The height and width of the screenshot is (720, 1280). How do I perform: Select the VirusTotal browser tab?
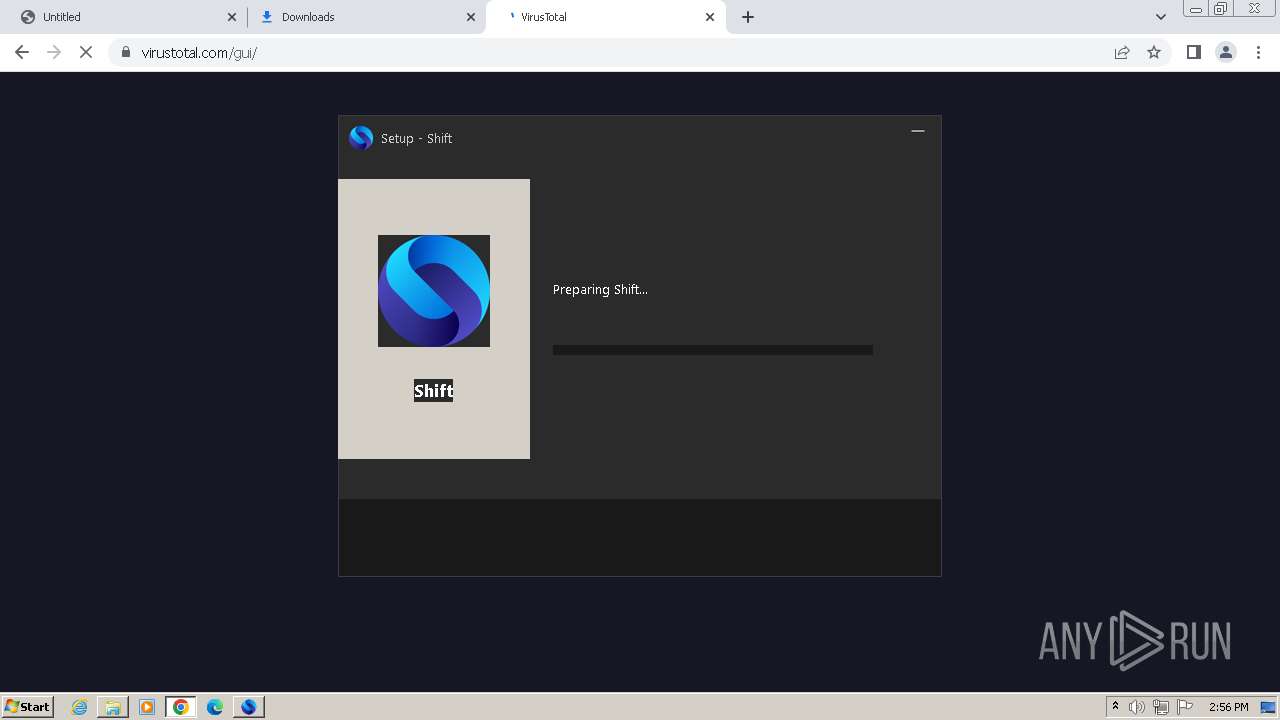point(606,17)
